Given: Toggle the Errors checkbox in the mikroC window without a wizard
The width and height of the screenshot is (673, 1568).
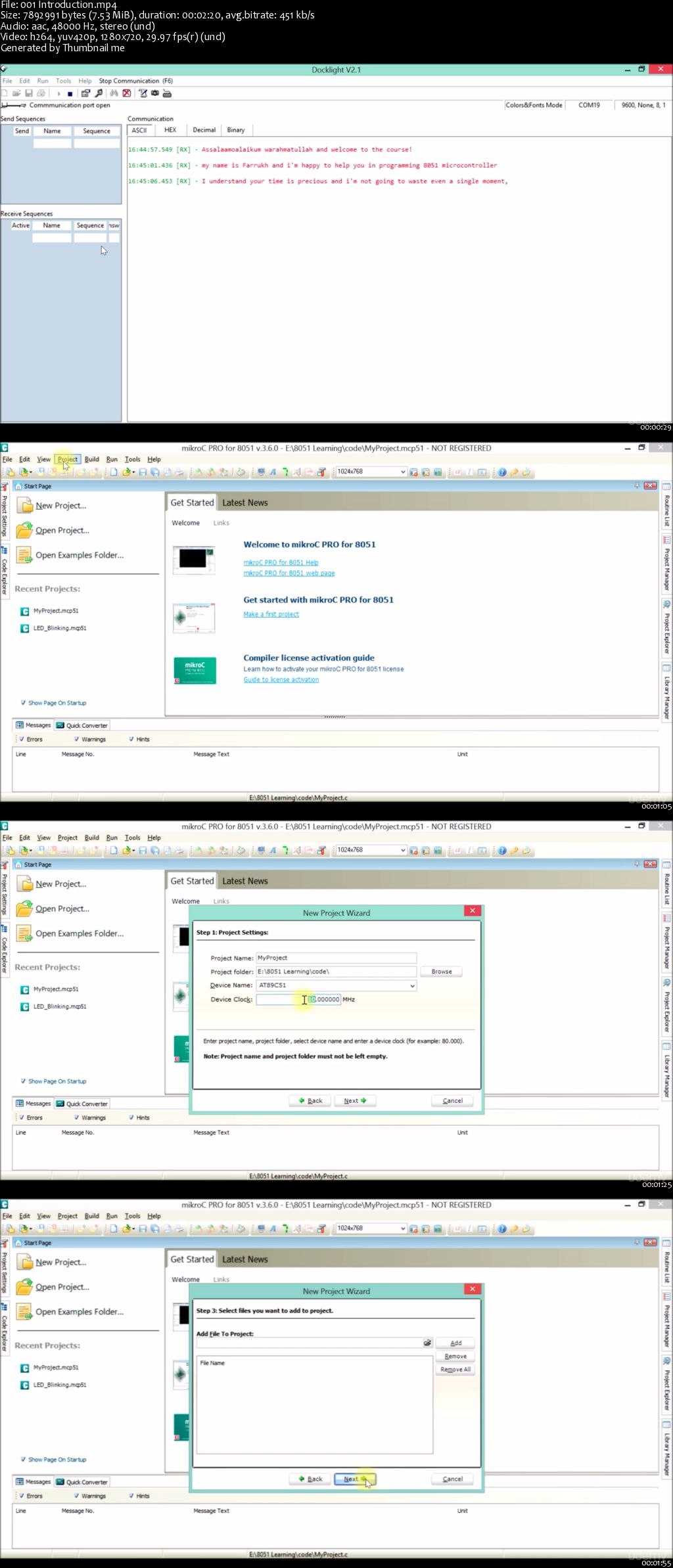Looking at the screenshot, I should [21, 739].
